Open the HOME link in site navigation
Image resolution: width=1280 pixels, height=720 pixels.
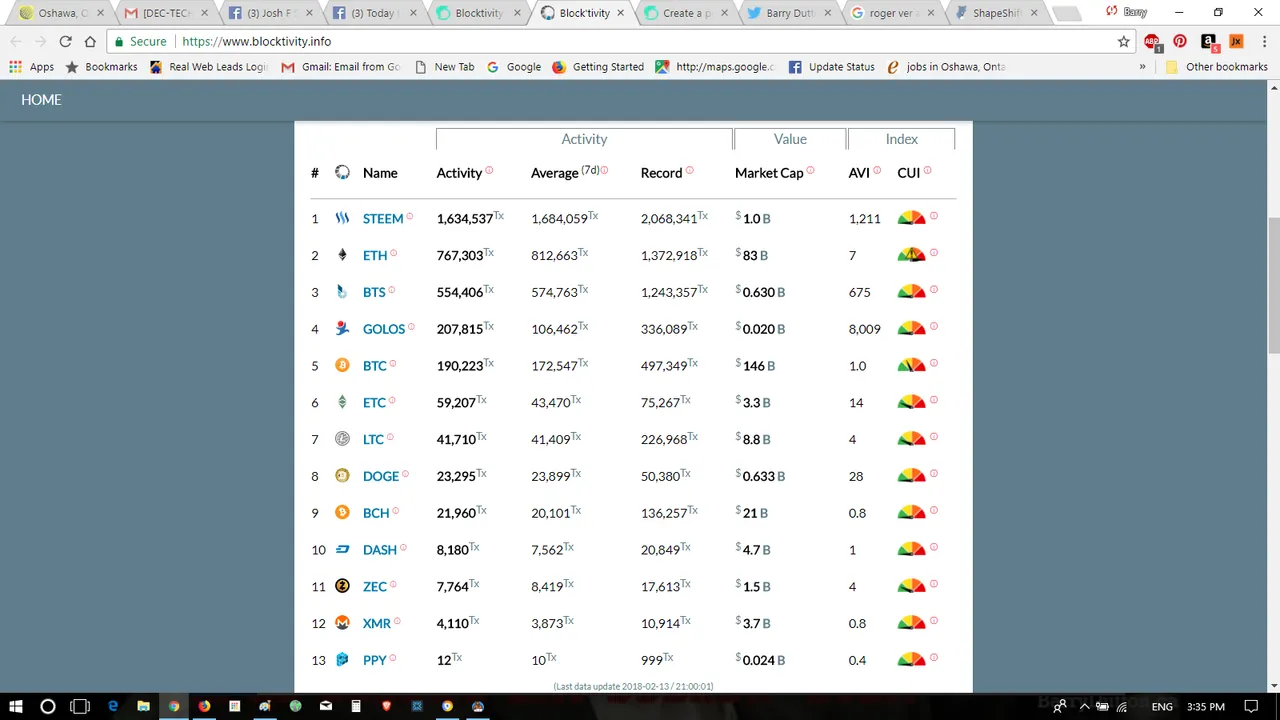pyautogui.click(x=41, y=100)
